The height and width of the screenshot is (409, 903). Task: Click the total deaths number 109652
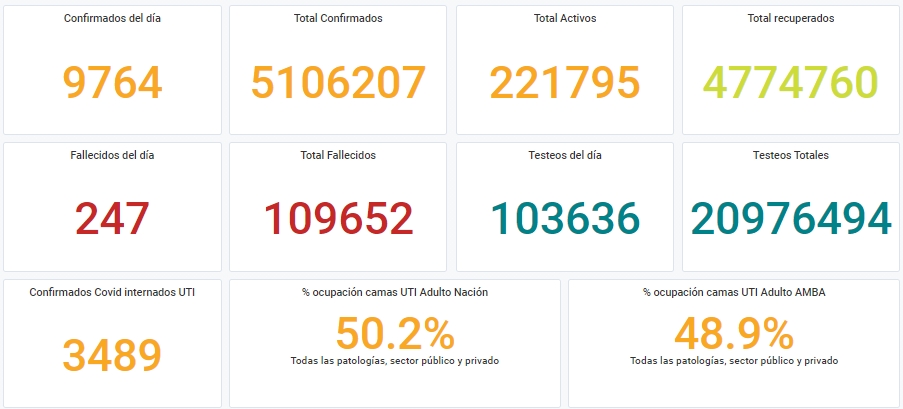click(x=338, y=219)
